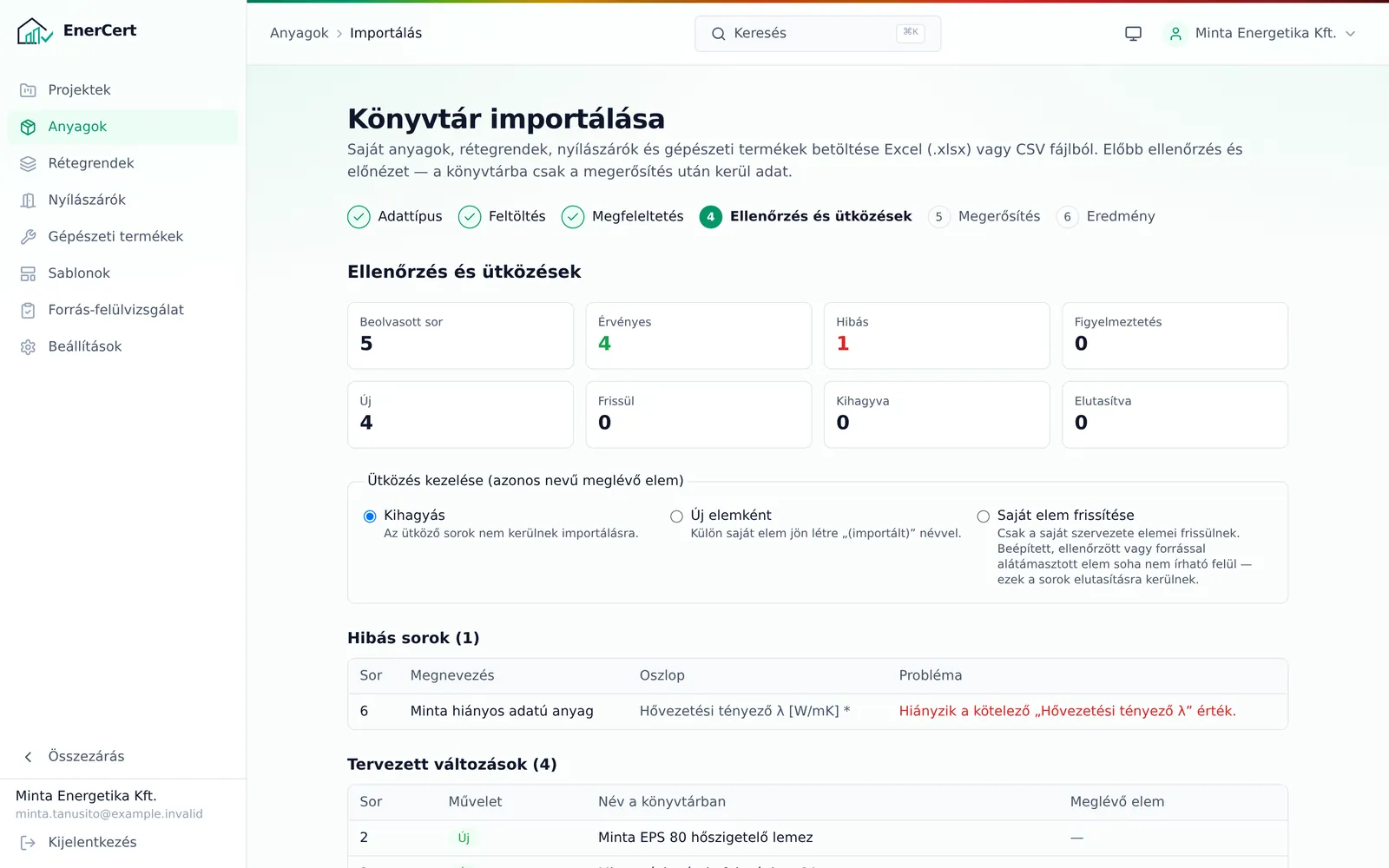Click the Importálás breadcrumb item
This screenshot has width=1389, height=868.
click(x=385, y=33)
